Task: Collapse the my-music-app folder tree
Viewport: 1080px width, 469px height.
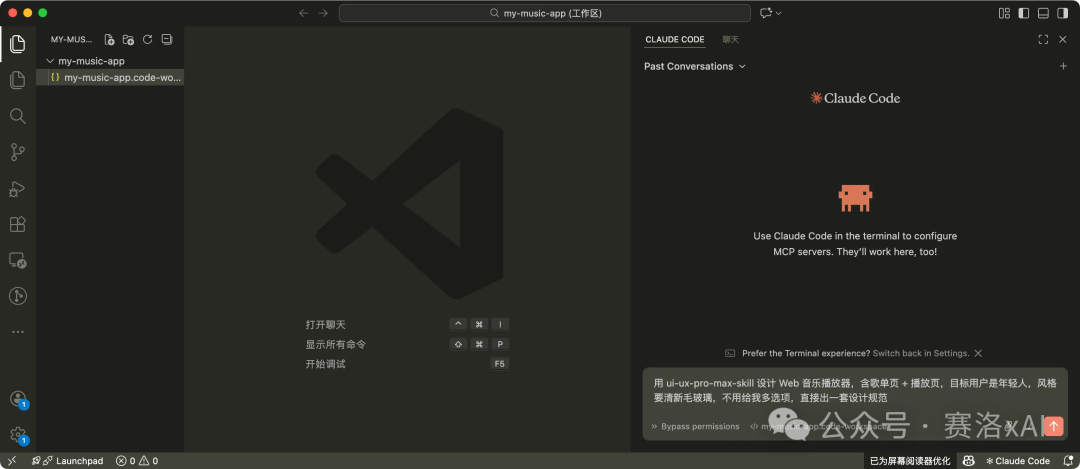Action: 50,61
